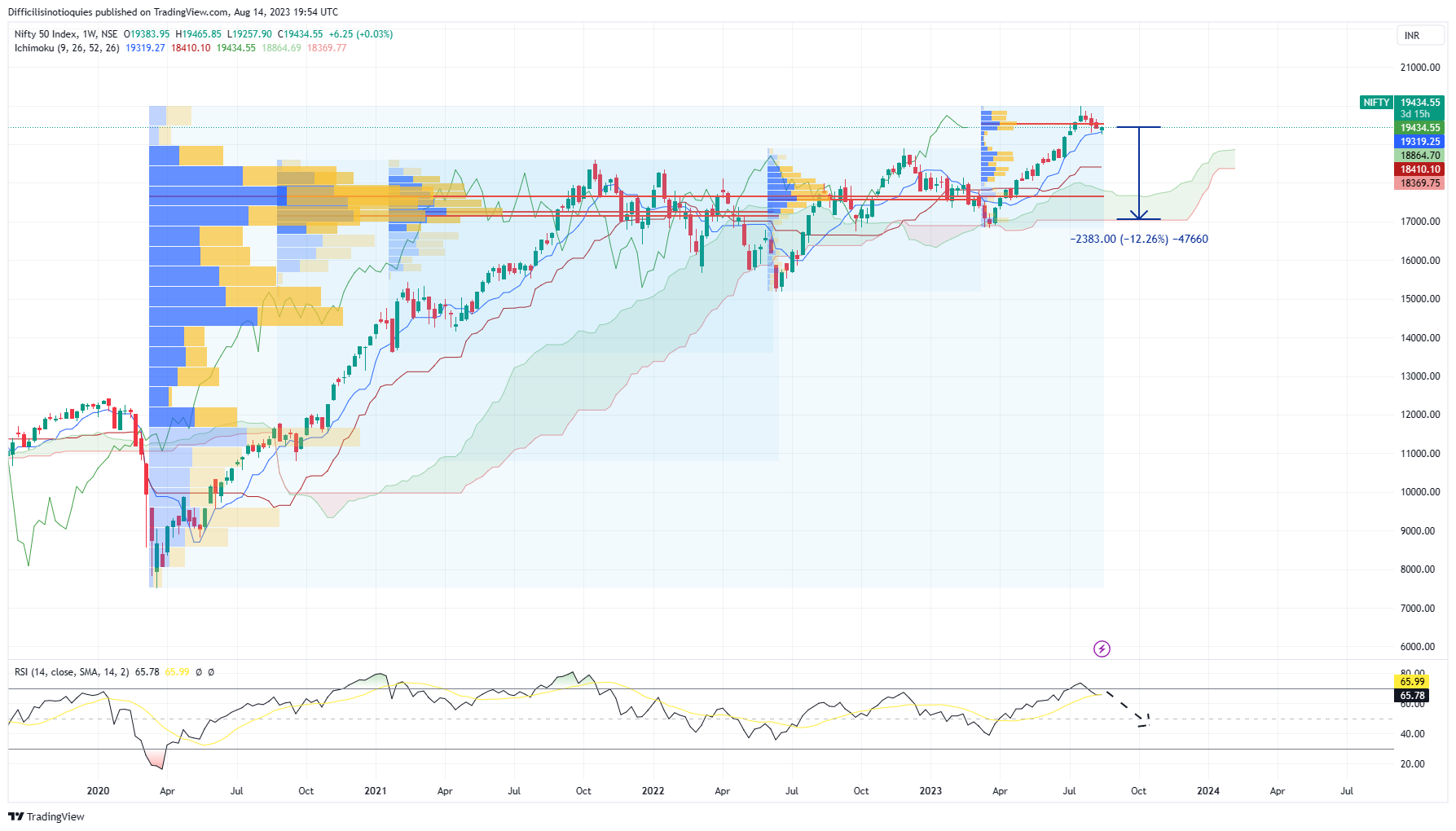
Task: Click the Ichimoku (9, 26, 52, 26) indicator legend
Action: coord(67,48)
